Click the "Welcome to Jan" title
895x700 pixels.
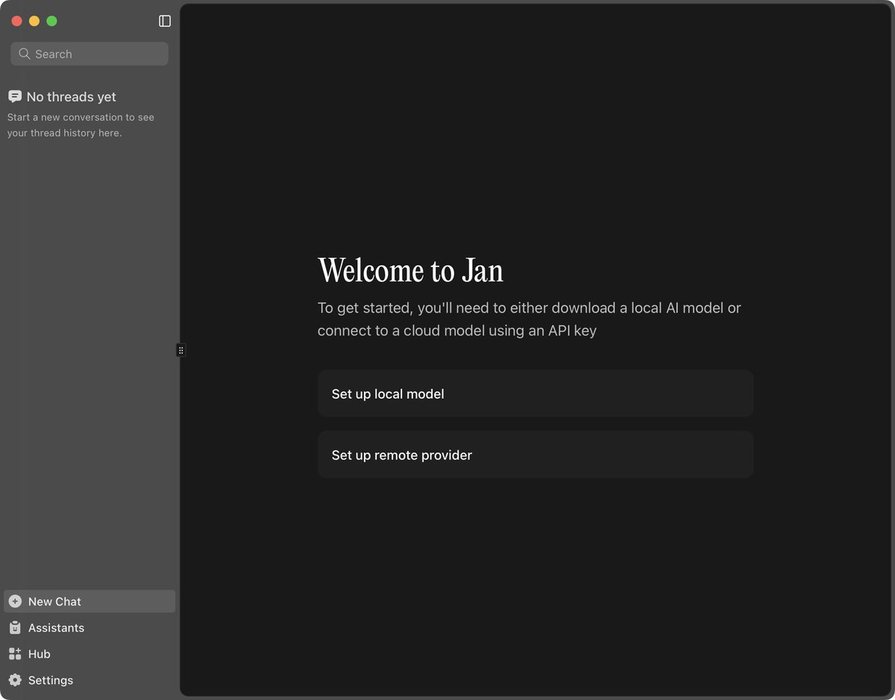pyautogui.click(x=410, y=271)
